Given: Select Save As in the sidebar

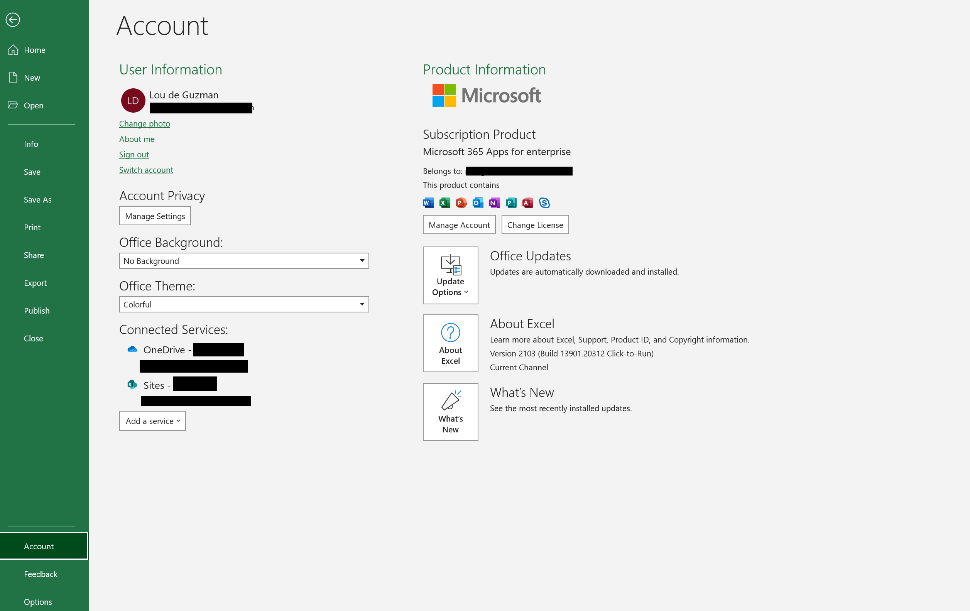Looking at the screenshot, I should pyautogui.click(x=38, y=200).
